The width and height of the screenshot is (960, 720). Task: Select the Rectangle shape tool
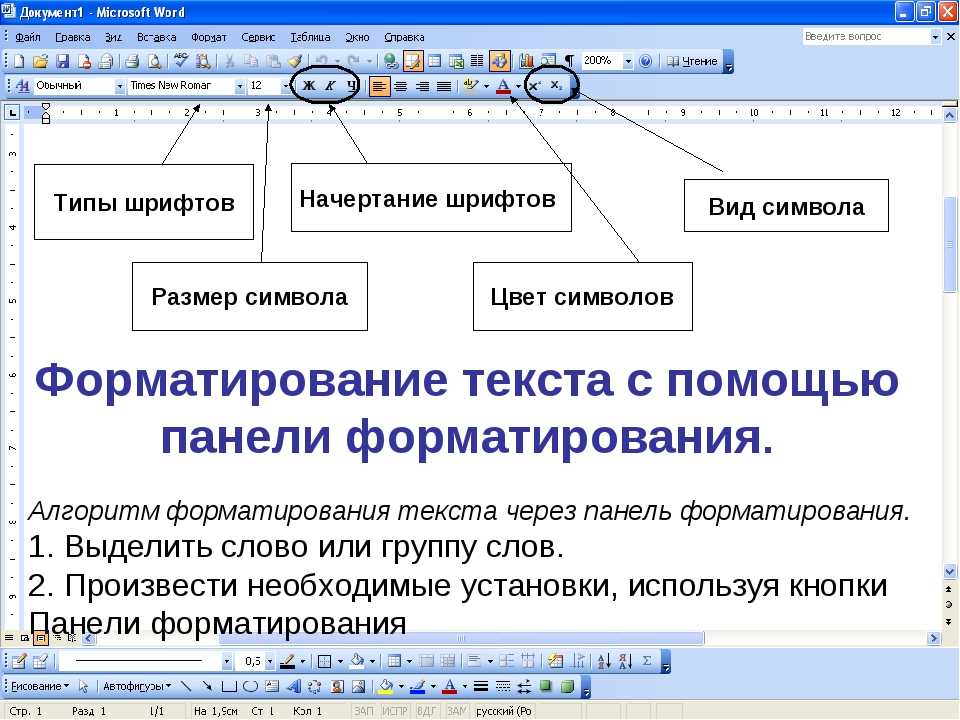(x=229, y=686)
